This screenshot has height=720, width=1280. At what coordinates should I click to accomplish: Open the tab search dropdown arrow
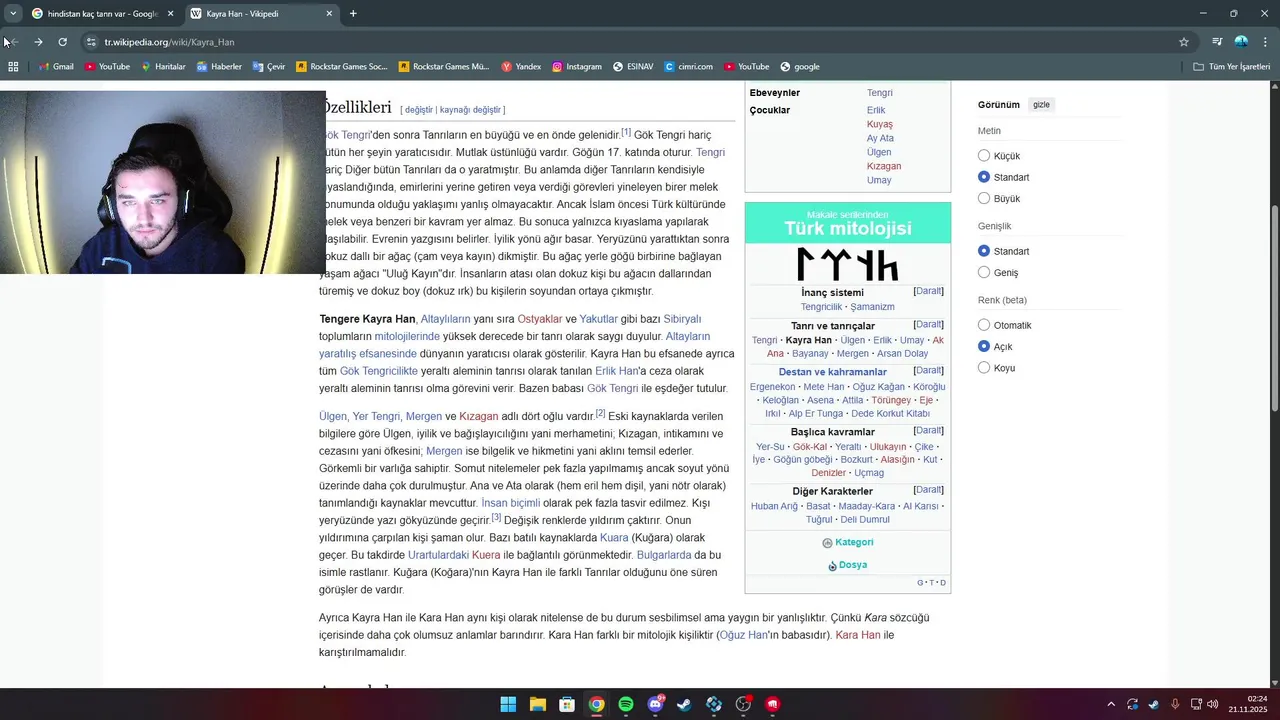point(13,14)
